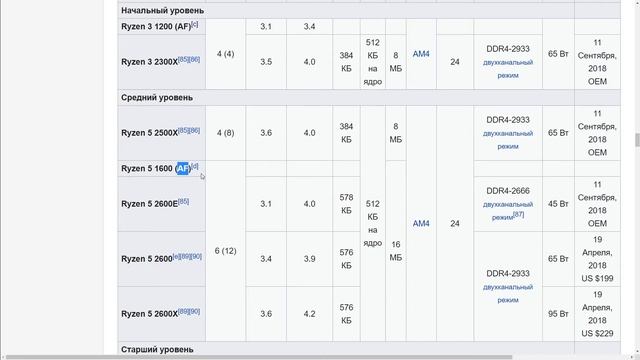The height and width of the screenshot is (360, 640).
Task: Click двухканальный режим link in the Ryzen 5 2600 row
Action: click(508, 293)
